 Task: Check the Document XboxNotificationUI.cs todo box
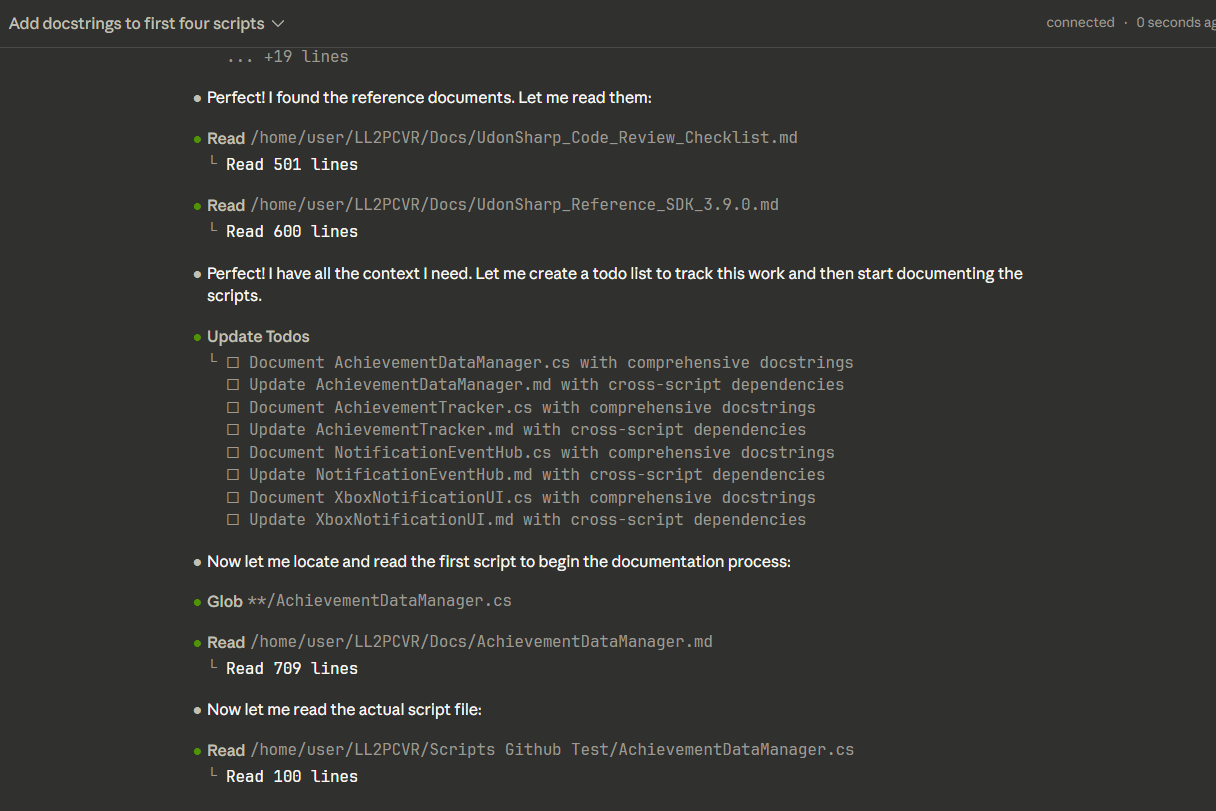(x=233, y=498)
